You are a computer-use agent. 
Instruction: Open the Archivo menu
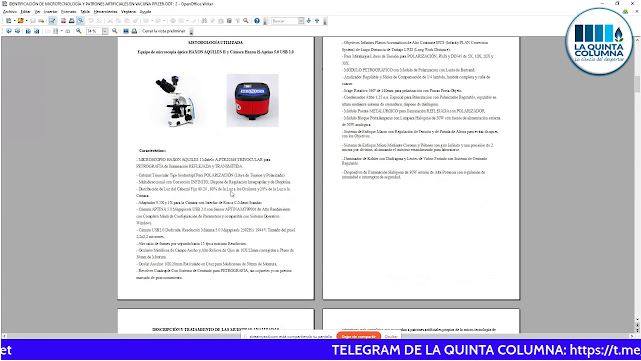pos(10,12)
